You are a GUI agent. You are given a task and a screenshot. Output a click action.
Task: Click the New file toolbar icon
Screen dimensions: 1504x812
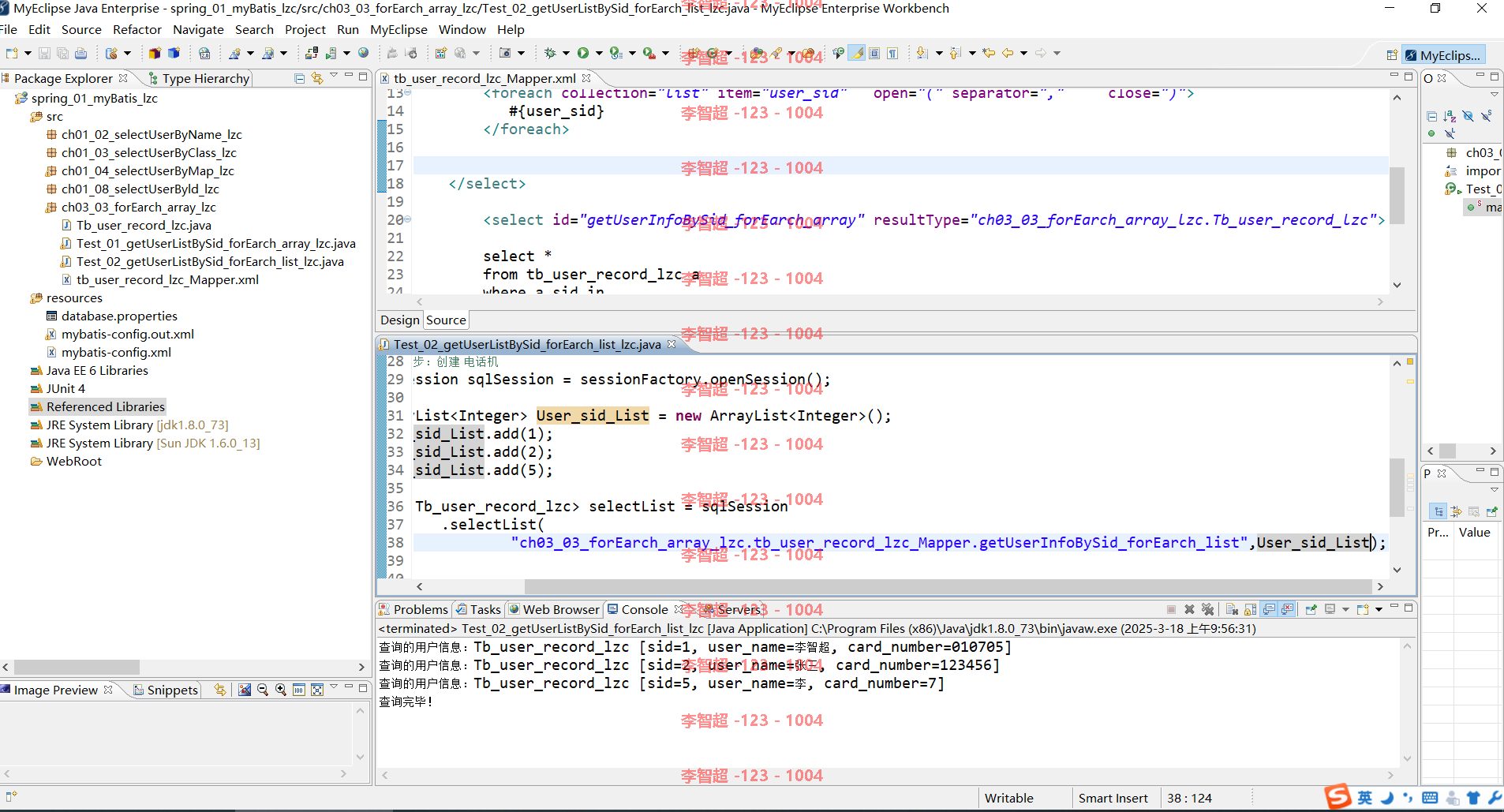(x=11, y=53)
